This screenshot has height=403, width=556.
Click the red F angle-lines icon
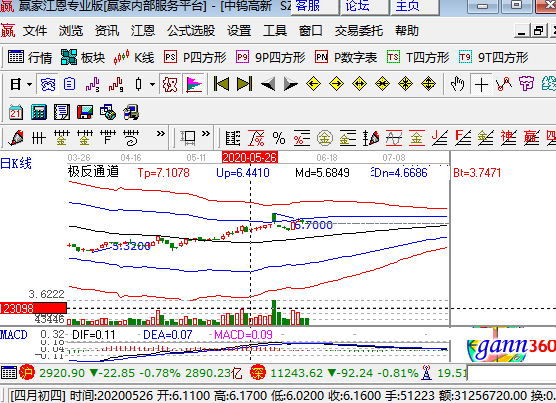(463, 138)
